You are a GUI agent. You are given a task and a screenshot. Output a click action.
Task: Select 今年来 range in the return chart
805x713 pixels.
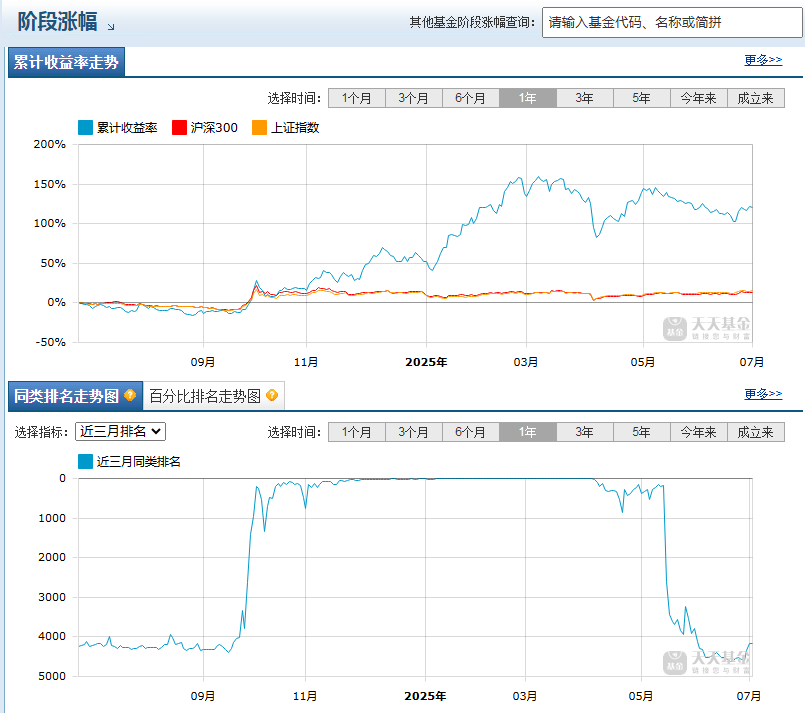(x=699, y=98)
